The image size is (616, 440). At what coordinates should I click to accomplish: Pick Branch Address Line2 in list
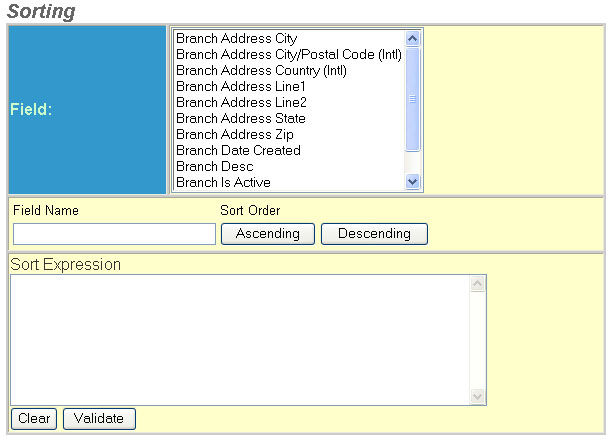point(241,103)
